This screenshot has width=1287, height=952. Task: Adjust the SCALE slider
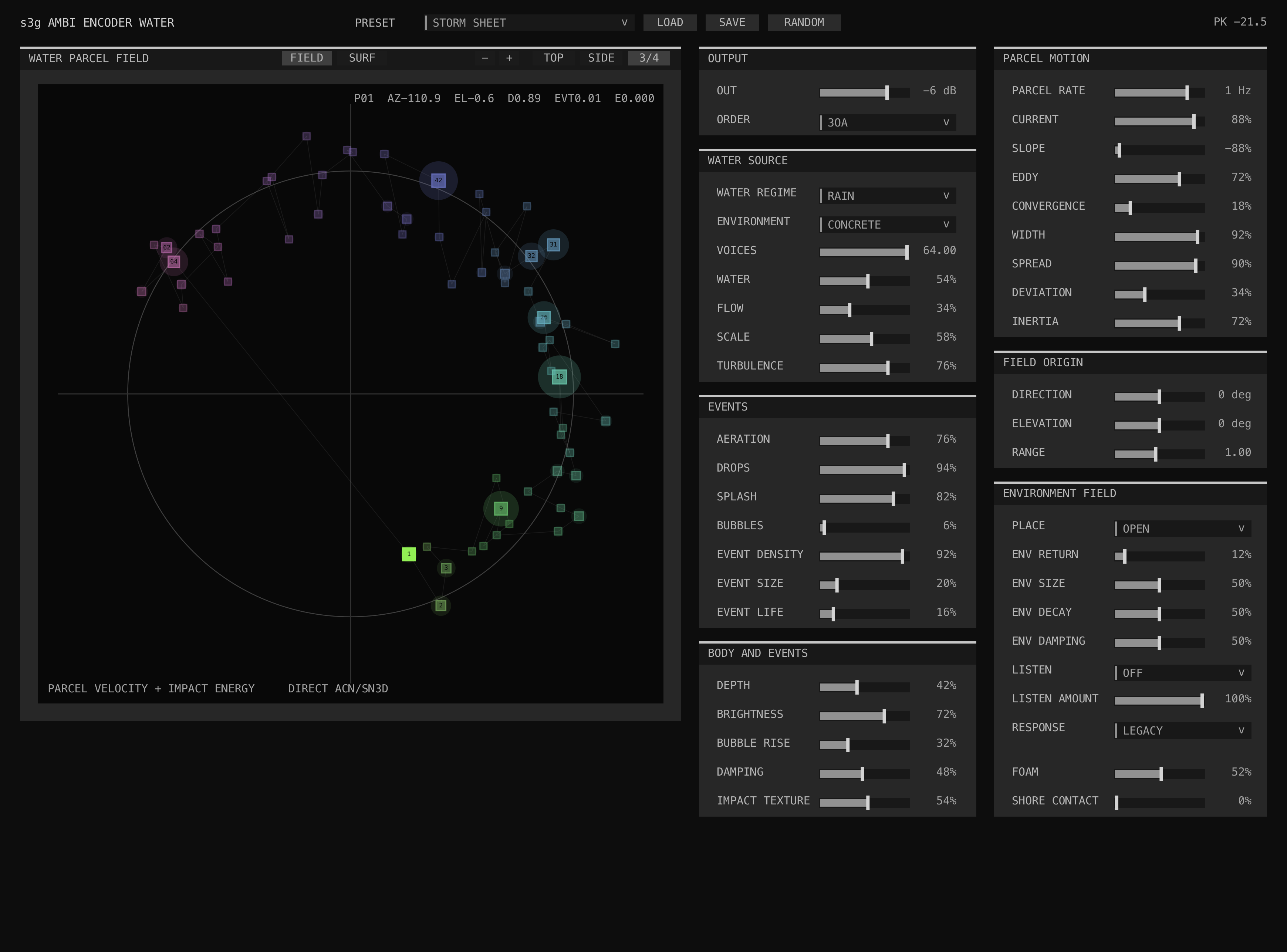pyautogui.click(x=865, y=338)
